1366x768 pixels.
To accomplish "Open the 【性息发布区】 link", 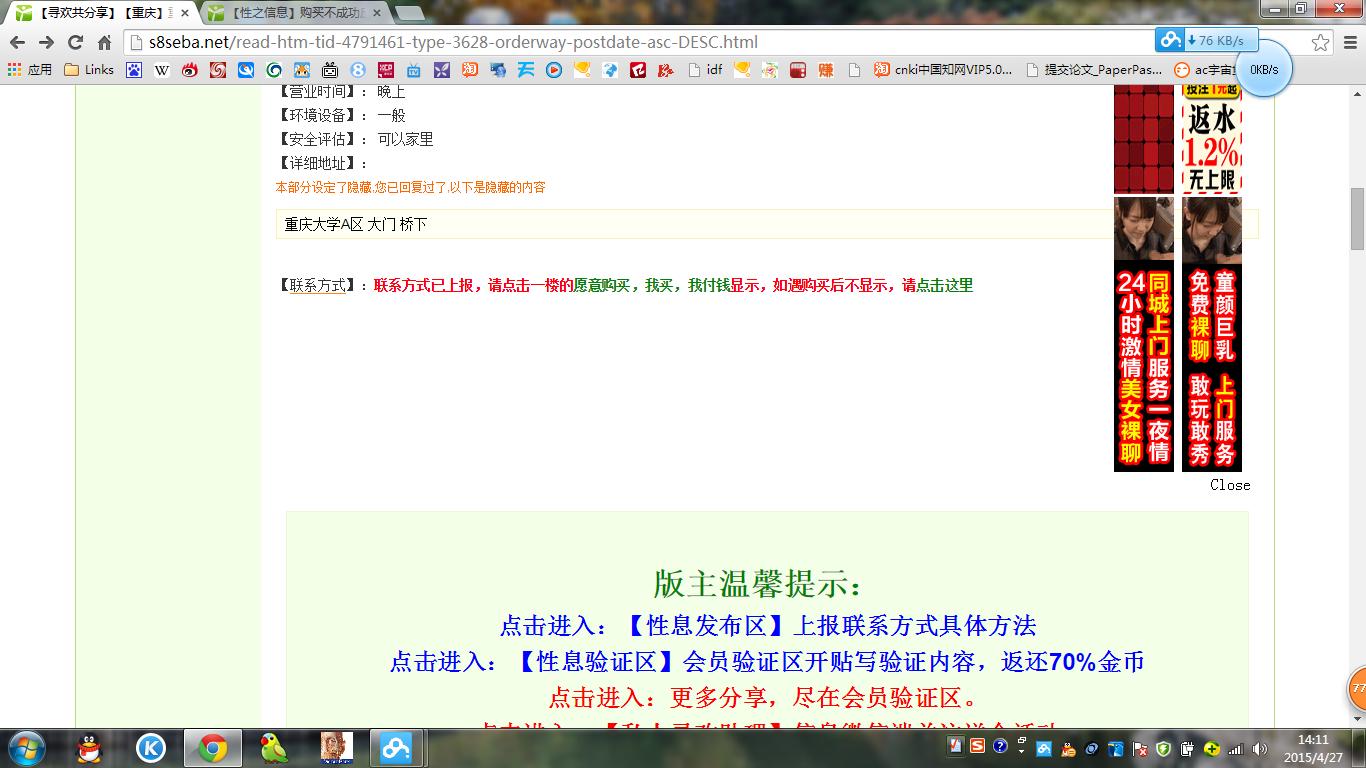I will 703,625.
